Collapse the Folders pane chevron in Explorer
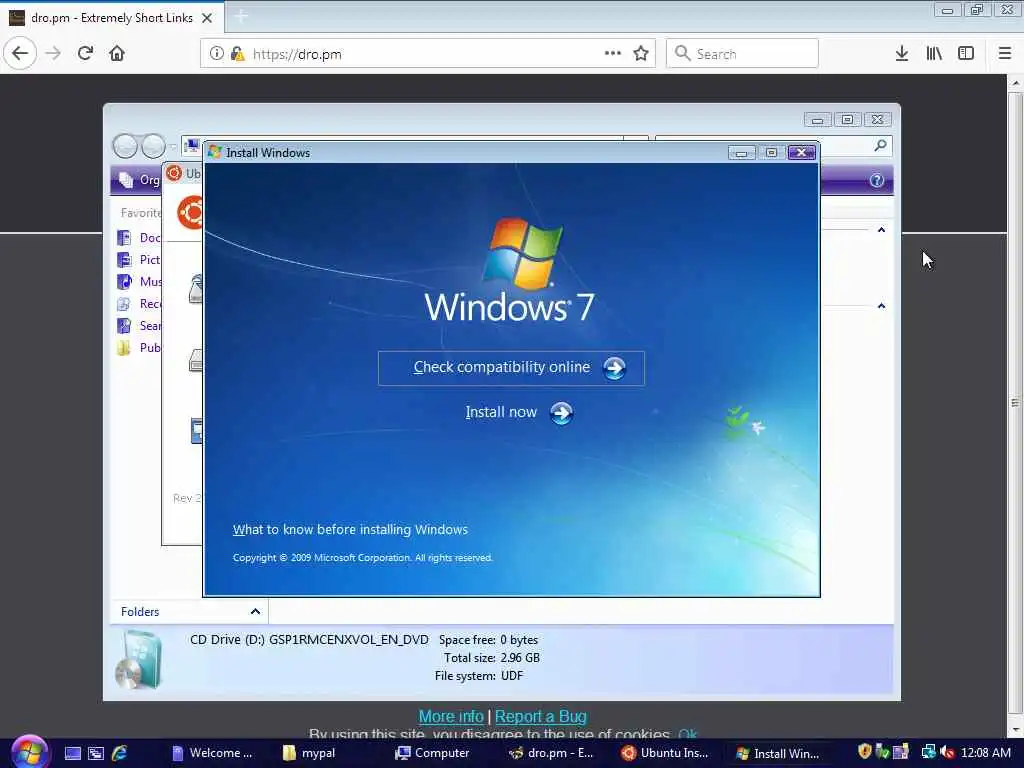 pyautogui.click(x=255, y=612)
